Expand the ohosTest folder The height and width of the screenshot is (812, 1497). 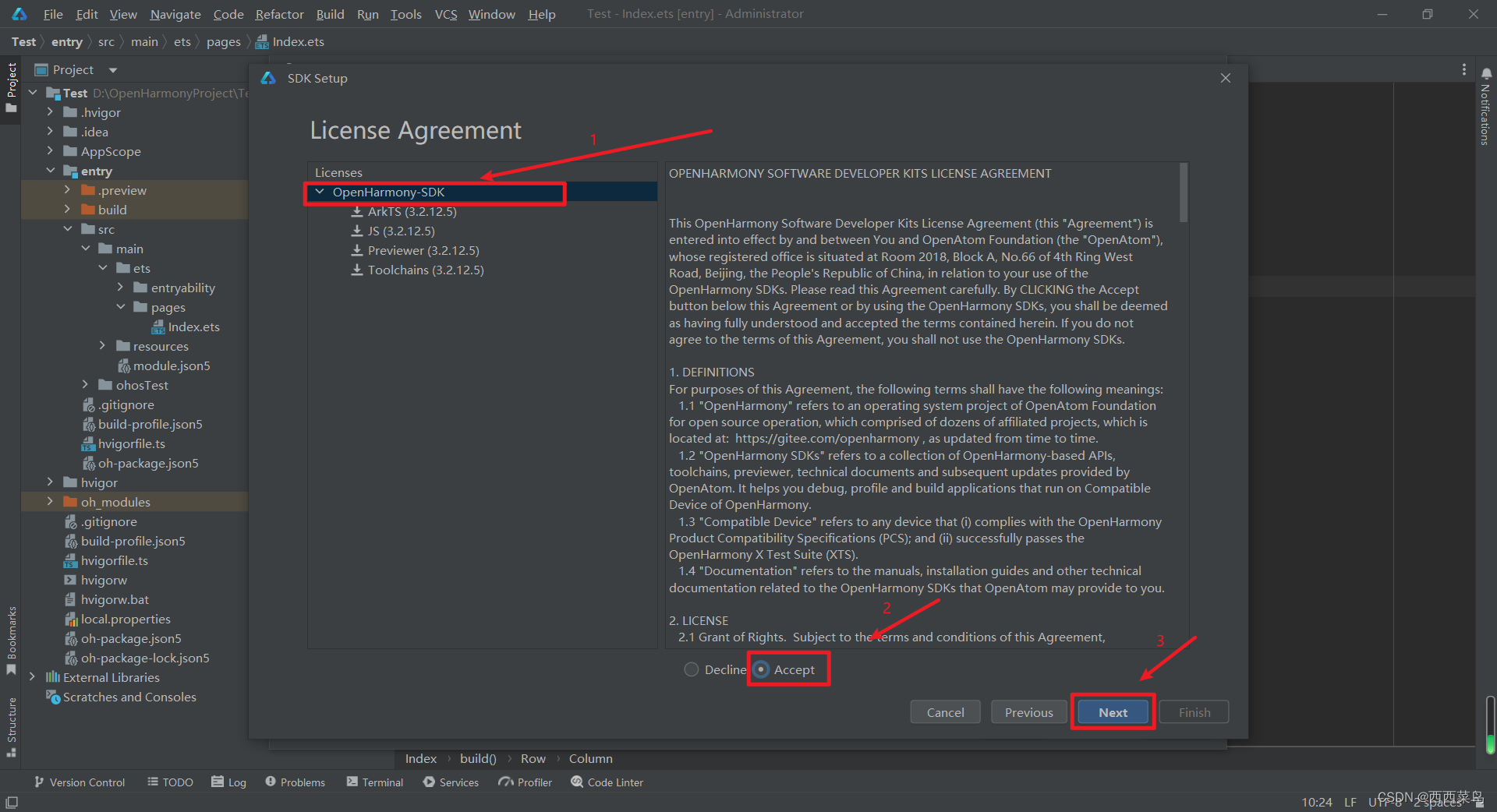tap(85, 385)
